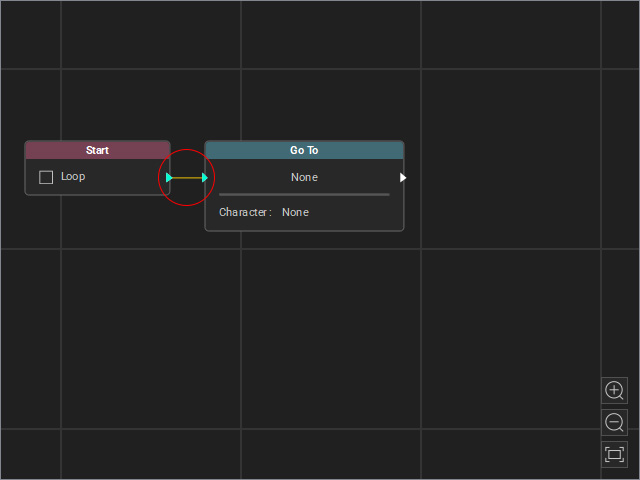Enable the Loop checkbox in Start node
Screen dimensions: 640x480
46,177
